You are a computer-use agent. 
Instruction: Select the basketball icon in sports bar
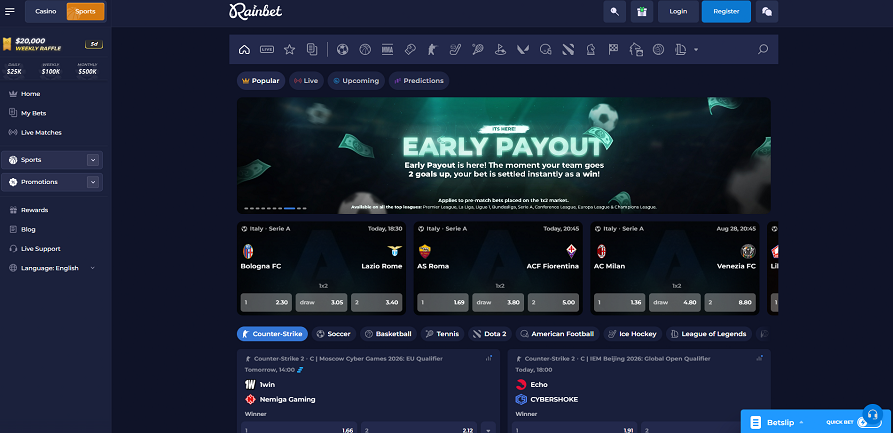pyautogui.click(x=365, y=50)
